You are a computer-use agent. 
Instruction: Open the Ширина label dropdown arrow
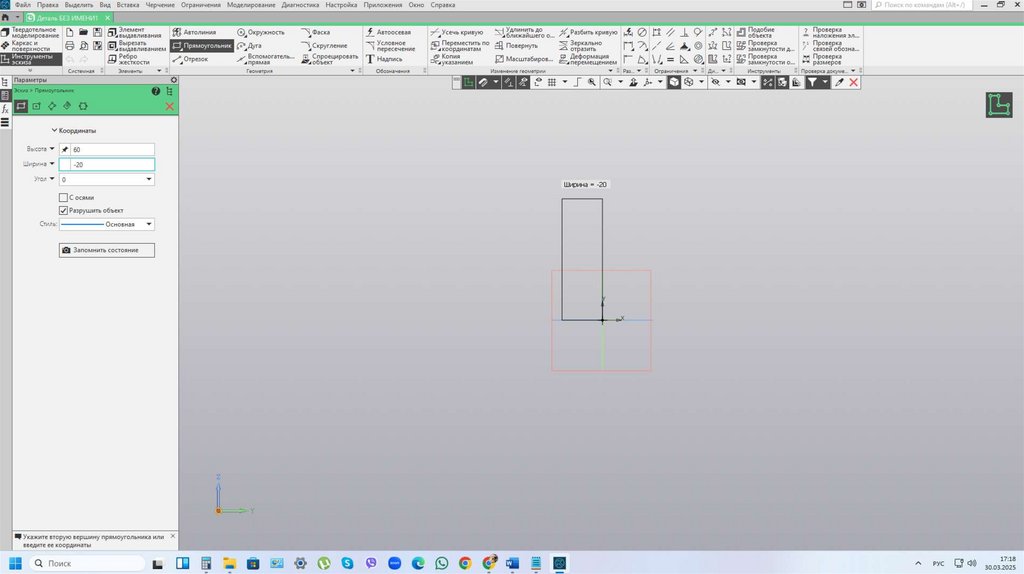pos(52,164)
